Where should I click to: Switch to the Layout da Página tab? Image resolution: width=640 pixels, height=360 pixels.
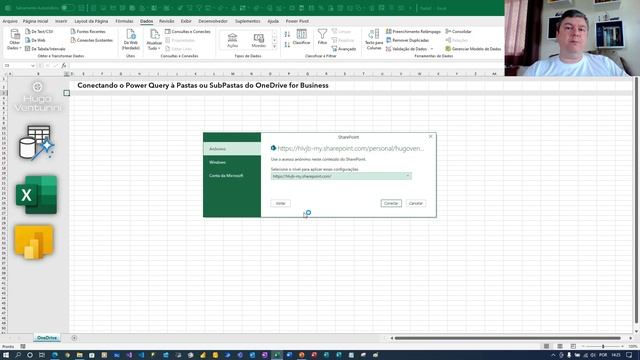[91, 21]
